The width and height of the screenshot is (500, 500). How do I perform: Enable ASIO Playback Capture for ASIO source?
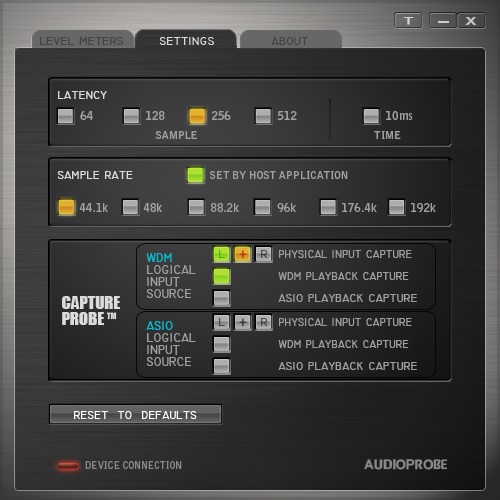[x=222, y=366]
